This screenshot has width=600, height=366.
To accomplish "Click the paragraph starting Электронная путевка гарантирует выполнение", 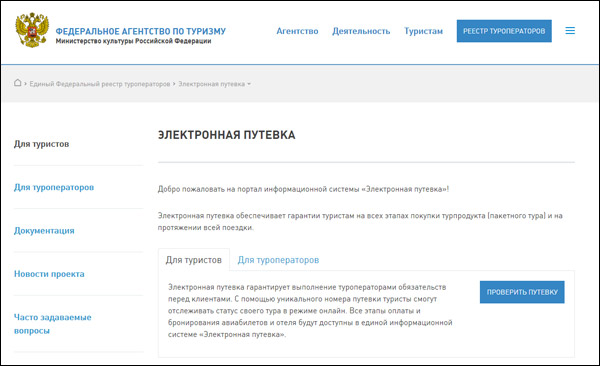I will click(x=310, y=310).
